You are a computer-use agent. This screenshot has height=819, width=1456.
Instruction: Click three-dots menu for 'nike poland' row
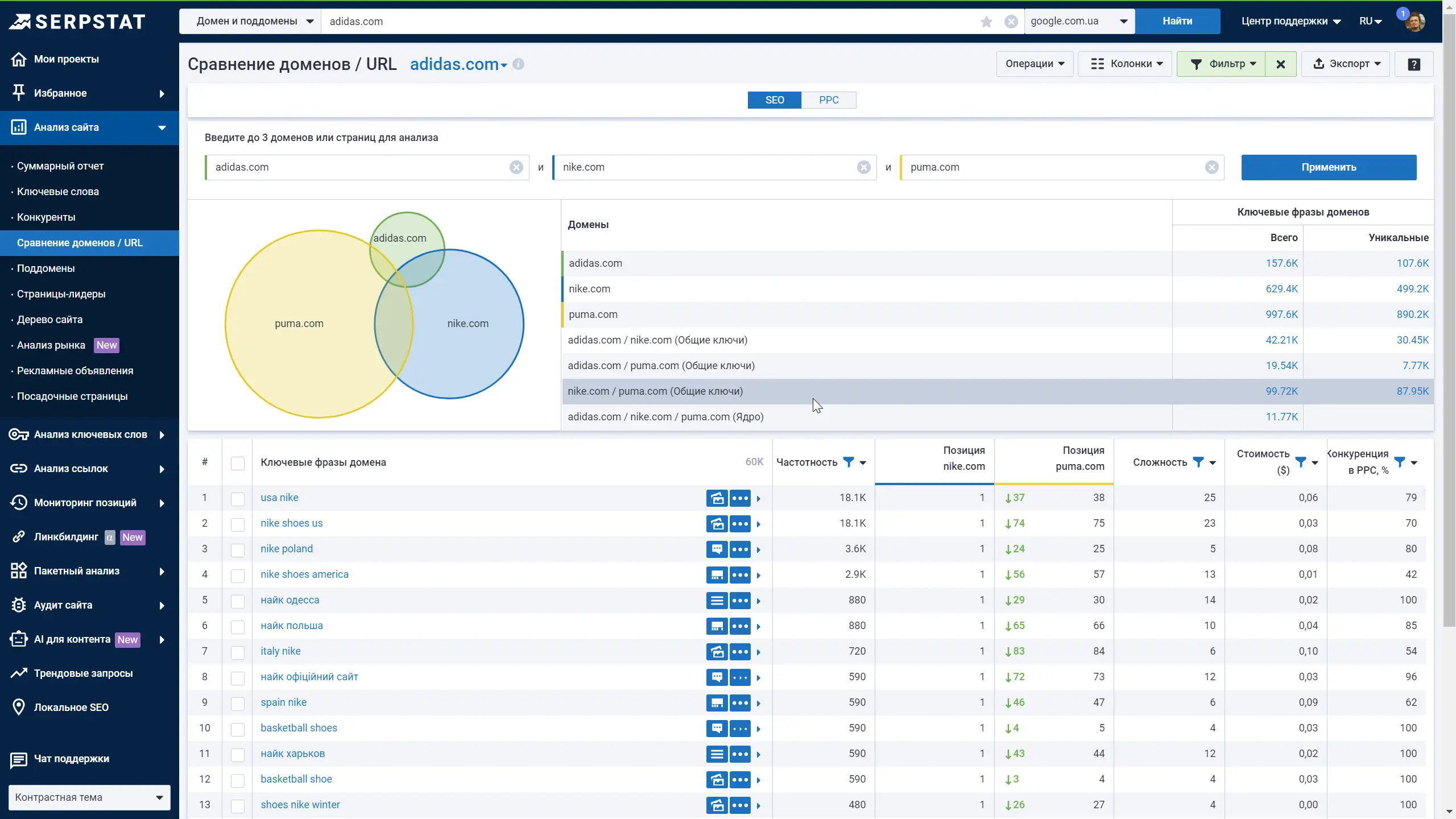(x=740, y=549)
